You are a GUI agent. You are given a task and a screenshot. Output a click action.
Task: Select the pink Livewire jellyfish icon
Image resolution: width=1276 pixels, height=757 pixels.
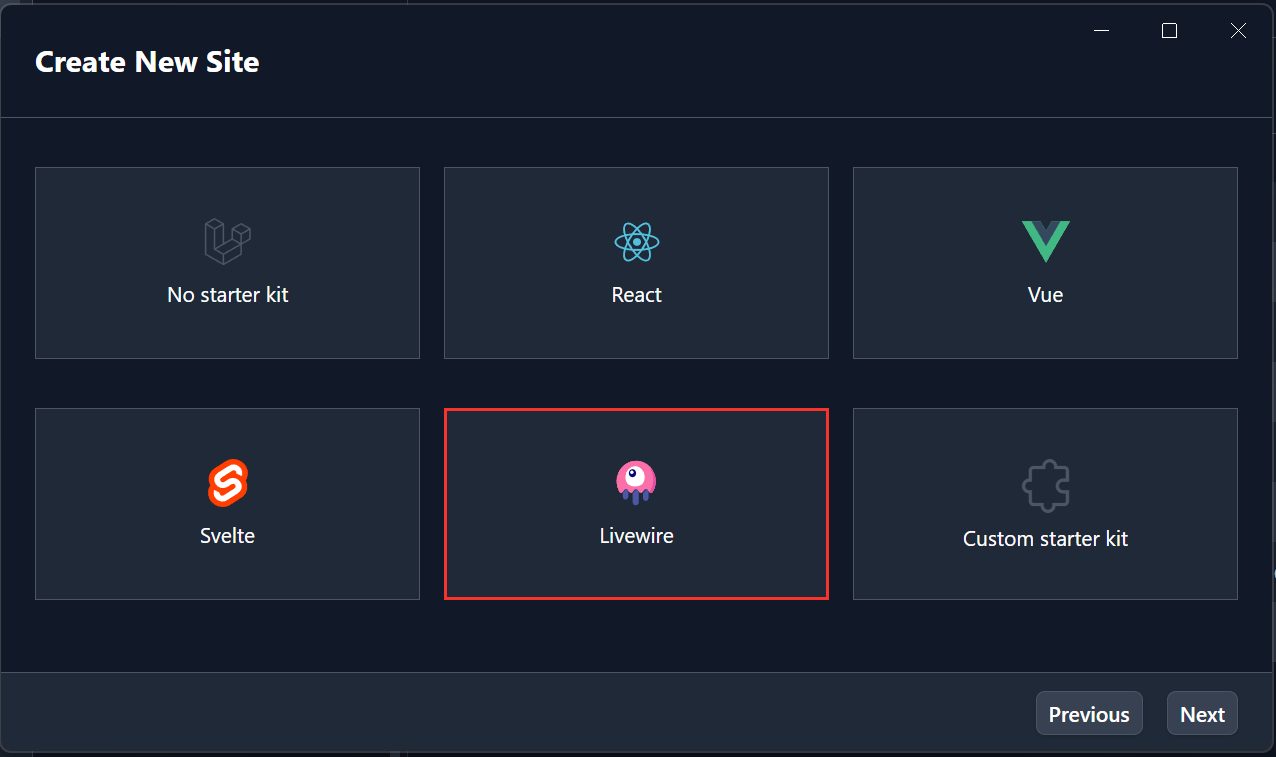coord(636,483)
